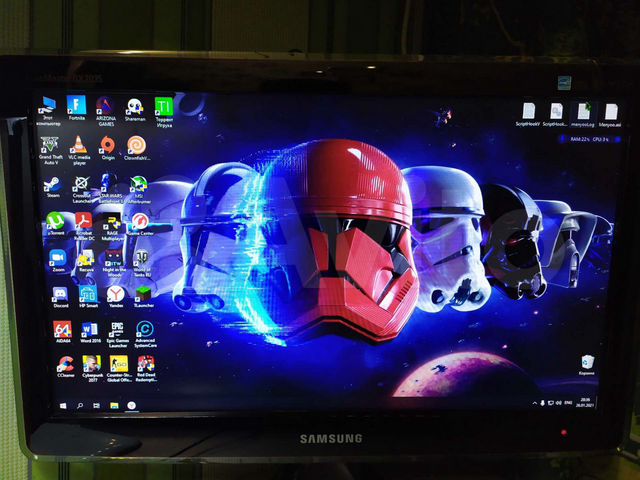Select the Cyberpunk 2077 desktop icon

pos(90,364)
